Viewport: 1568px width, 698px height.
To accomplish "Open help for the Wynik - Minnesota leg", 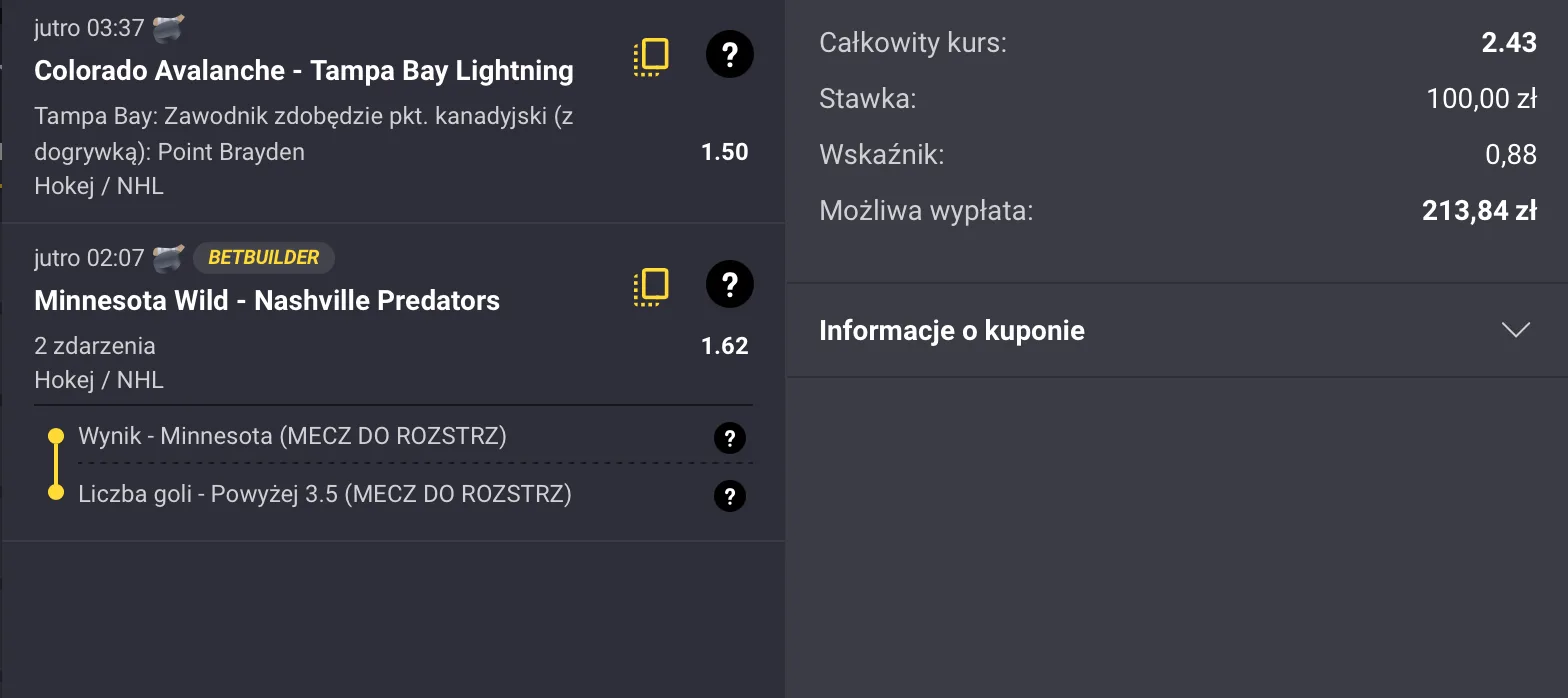I will click(x=729, y=438).
